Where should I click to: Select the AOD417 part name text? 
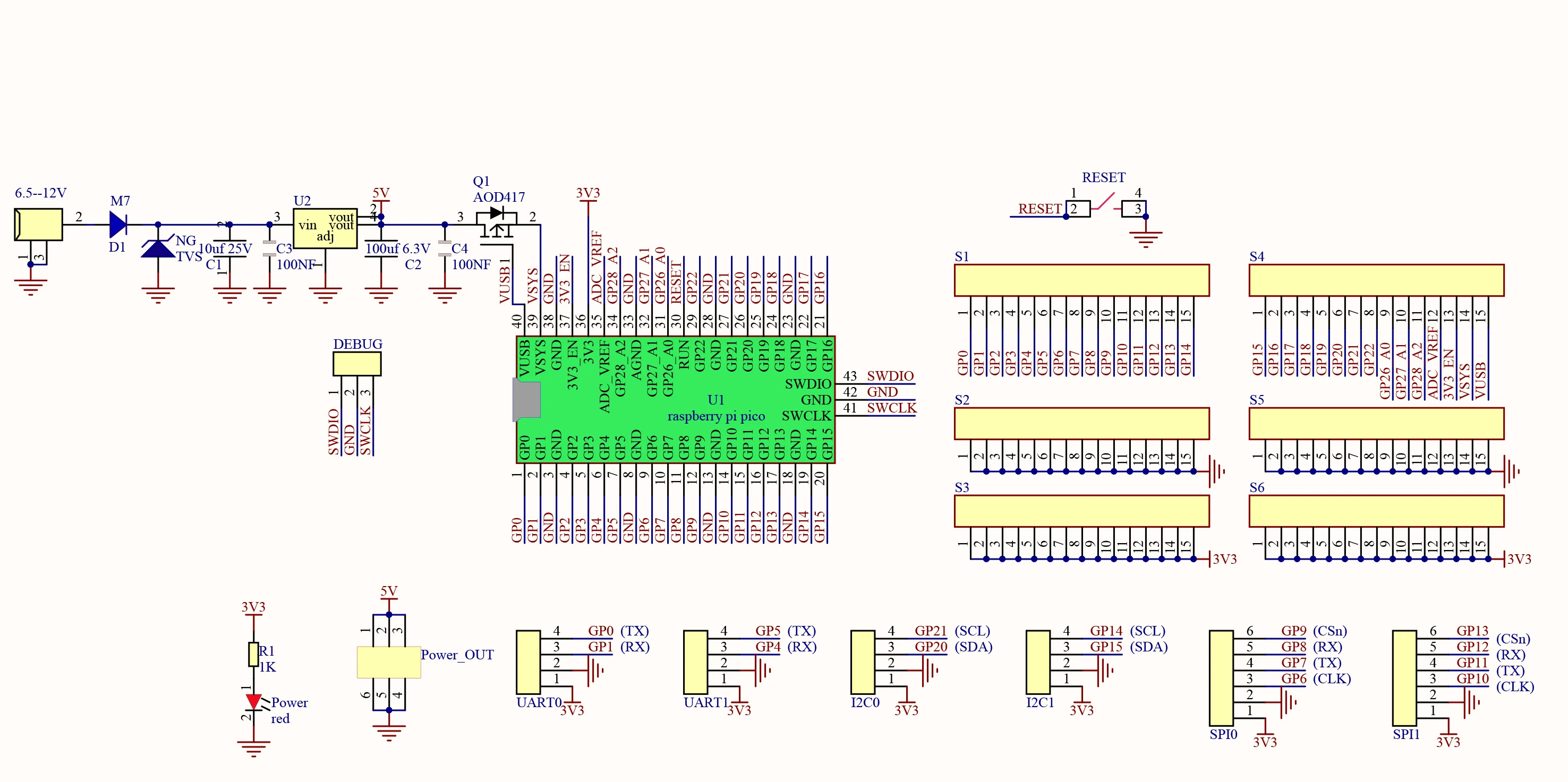click(499, 197)
